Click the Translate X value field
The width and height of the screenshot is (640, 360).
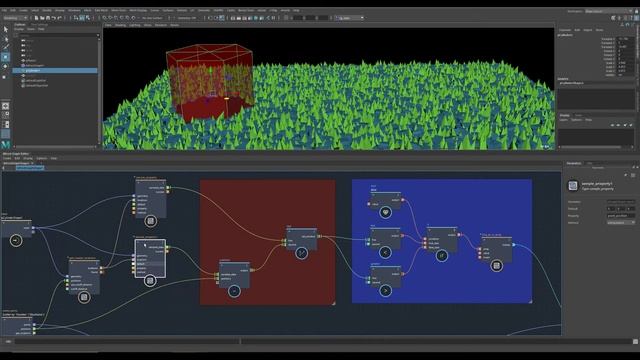click(x=625, y=39)
